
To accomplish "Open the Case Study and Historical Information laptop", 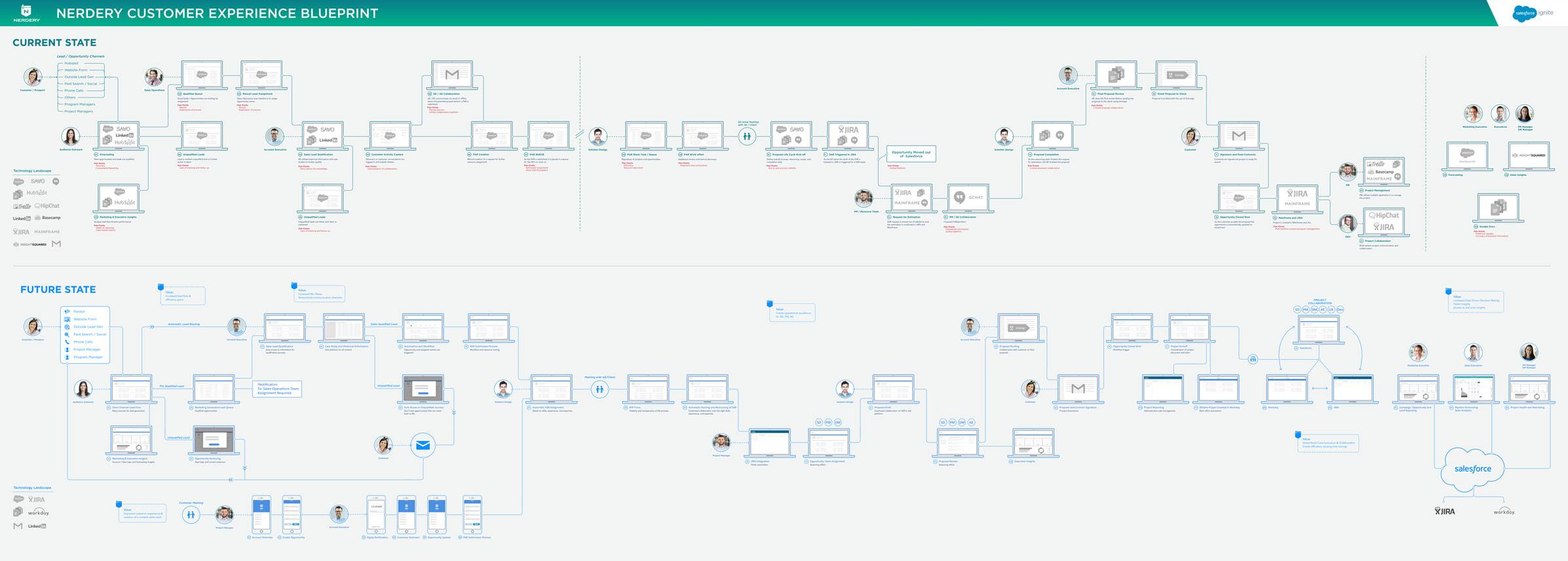I will [344, 328].
